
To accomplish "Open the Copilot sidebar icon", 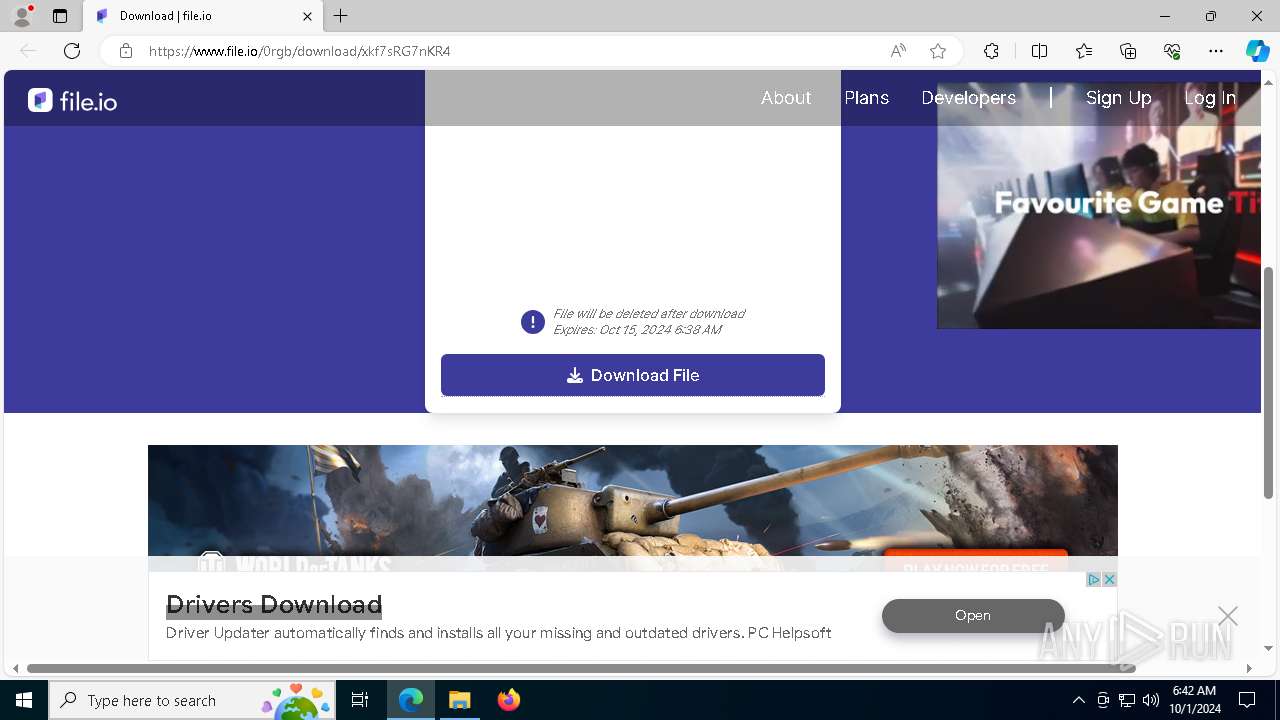I will pos(1257,51).
